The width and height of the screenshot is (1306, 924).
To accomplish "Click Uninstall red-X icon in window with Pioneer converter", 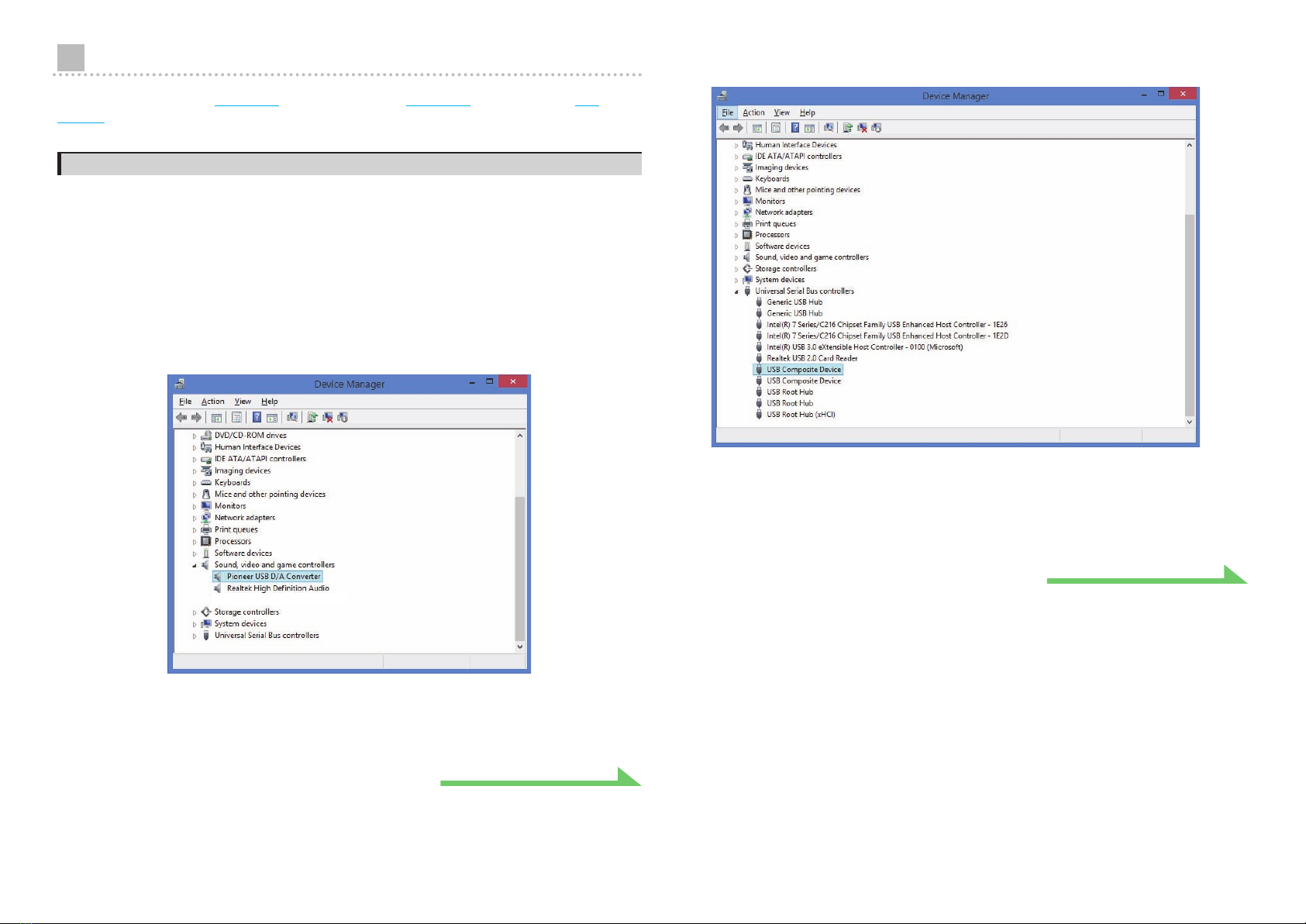I will tap(328, 417).
